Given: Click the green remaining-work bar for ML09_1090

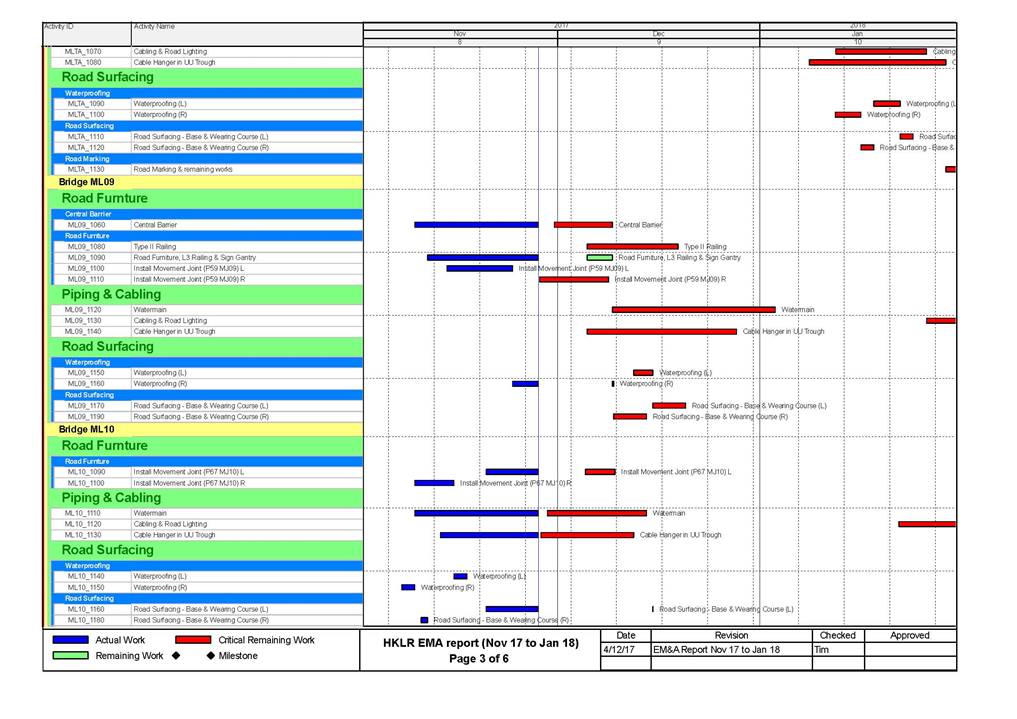Looking at the screenshot, I should pyautogui.click(x=600, y=257).
